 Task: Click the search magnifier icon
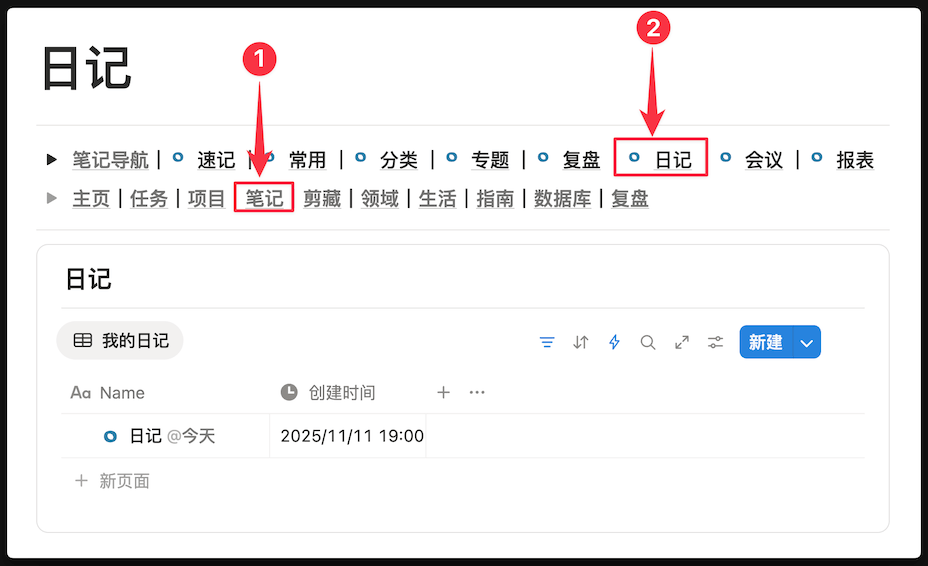[x=648, y=342]
